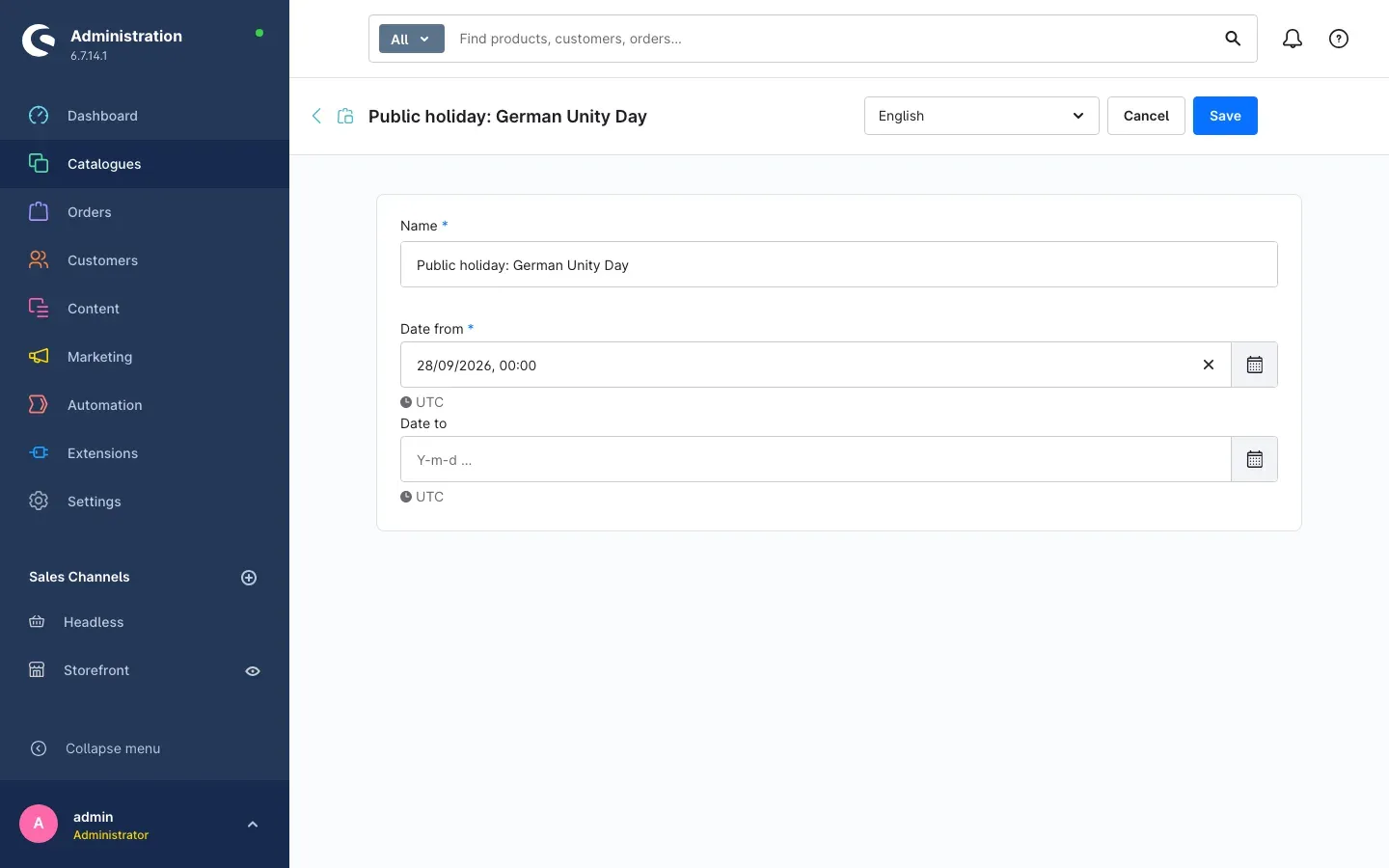Save the holiday entry

pos(1225,116)
